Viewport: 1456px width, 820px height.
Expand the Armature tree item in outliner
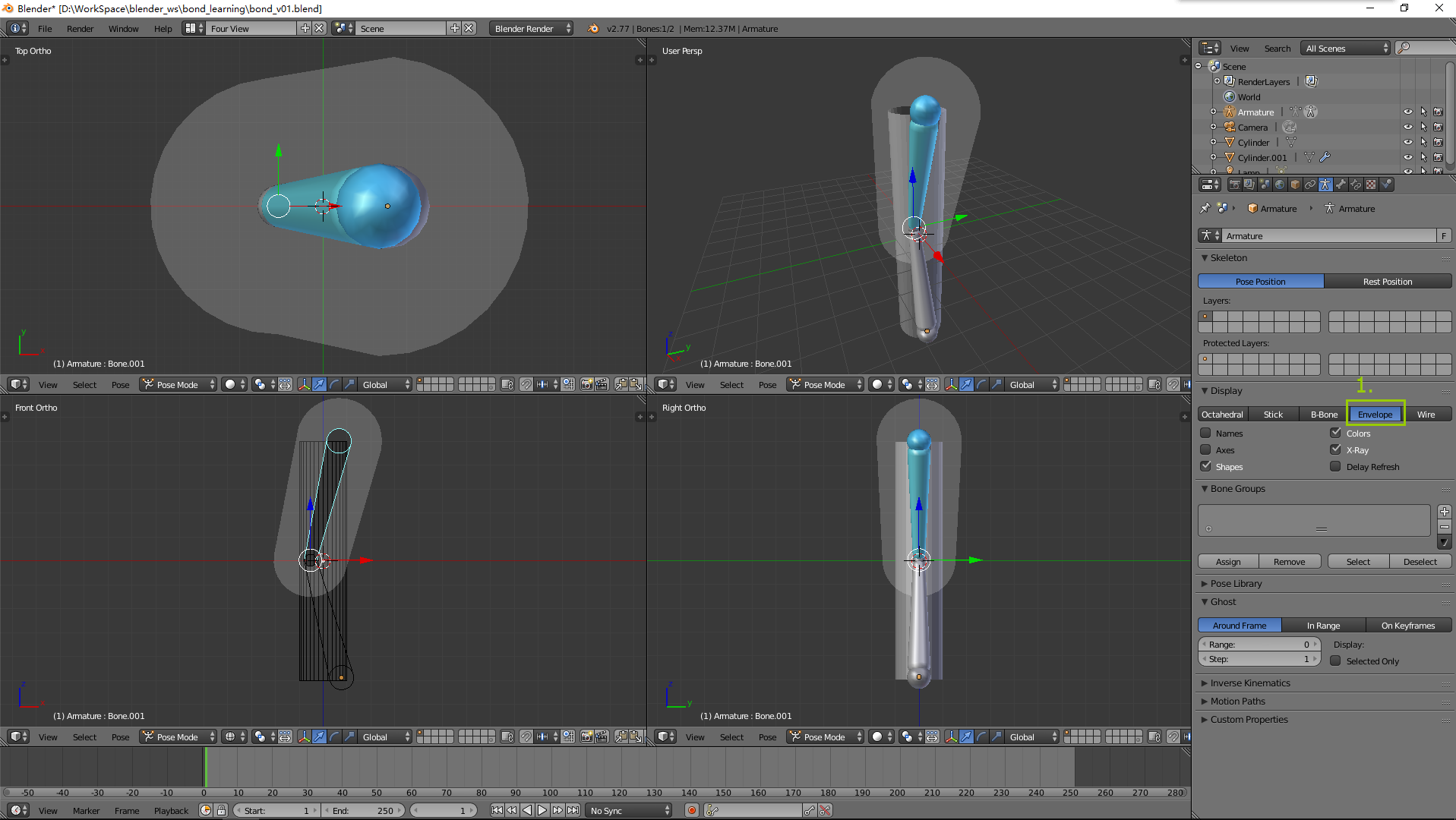click(1213, 112)
